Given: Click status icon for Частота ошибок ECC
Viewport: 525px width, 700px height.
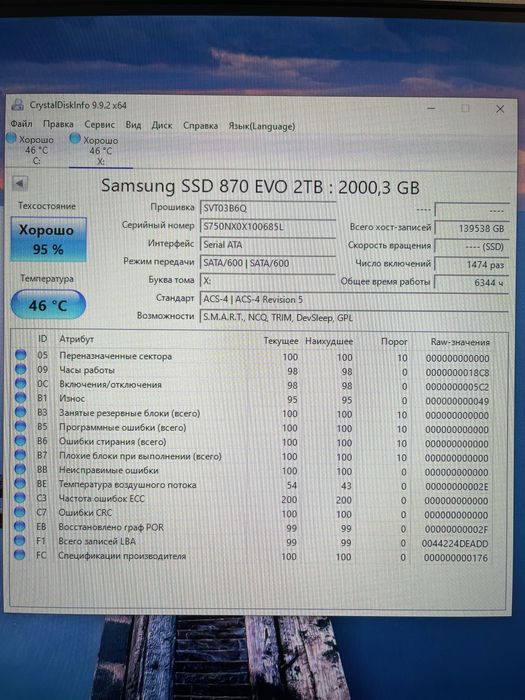Looking at the screenshot, I should (x=20, y=497).
